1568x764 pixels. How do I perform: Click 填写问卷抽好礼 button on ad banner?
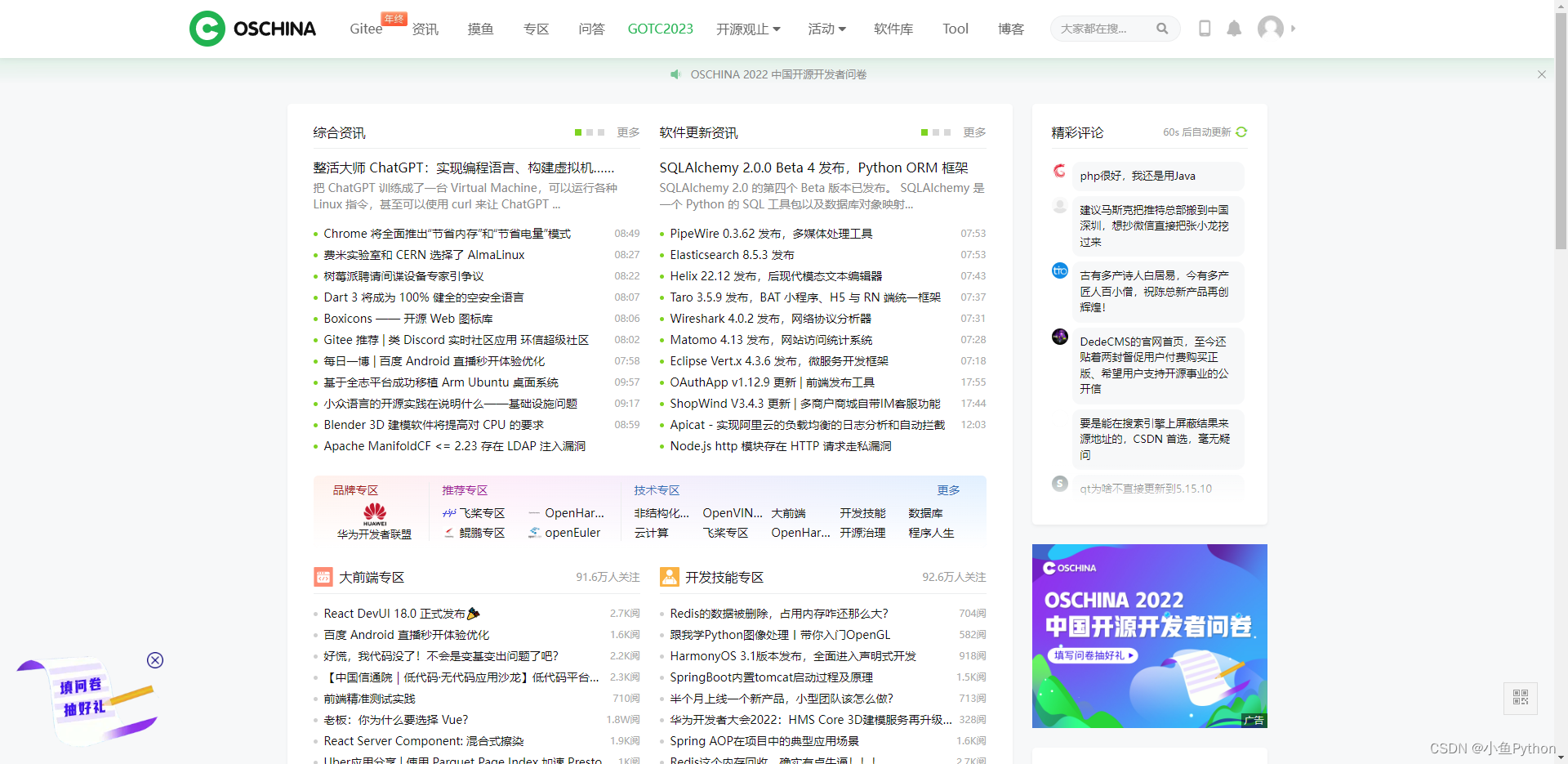point(1093,655)
